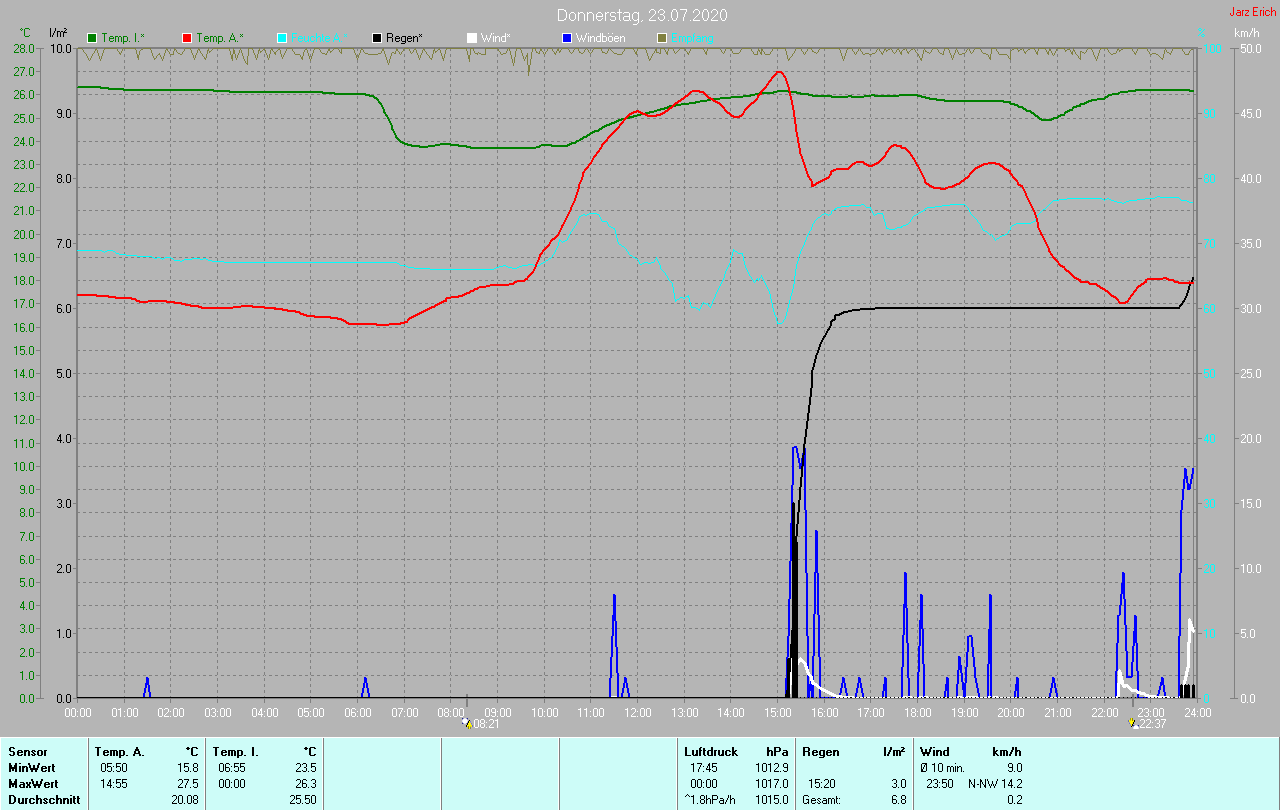This screenshot has height=810, width=1280.
Task: Click the Temp. A. maximum time 14:55
Action: click(x=114, y=784)
